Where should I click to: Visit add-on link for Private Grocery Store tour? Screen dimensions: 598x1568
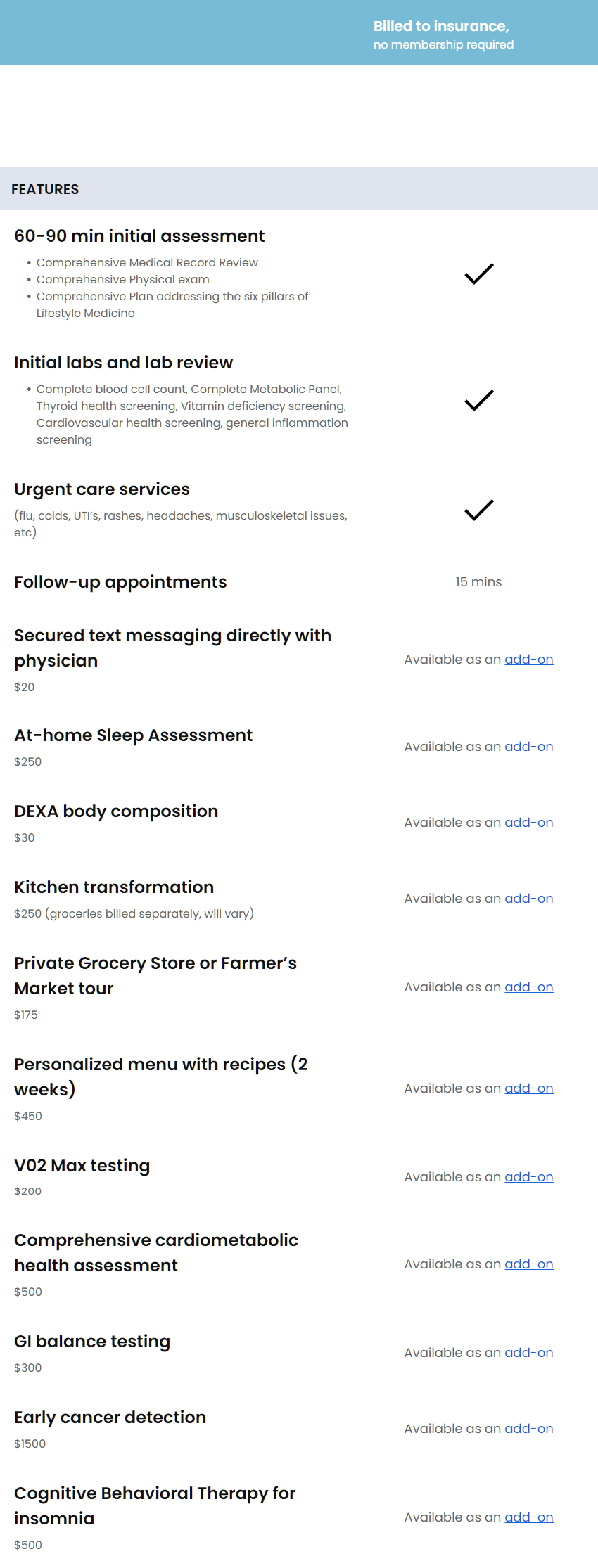point(529,987)
